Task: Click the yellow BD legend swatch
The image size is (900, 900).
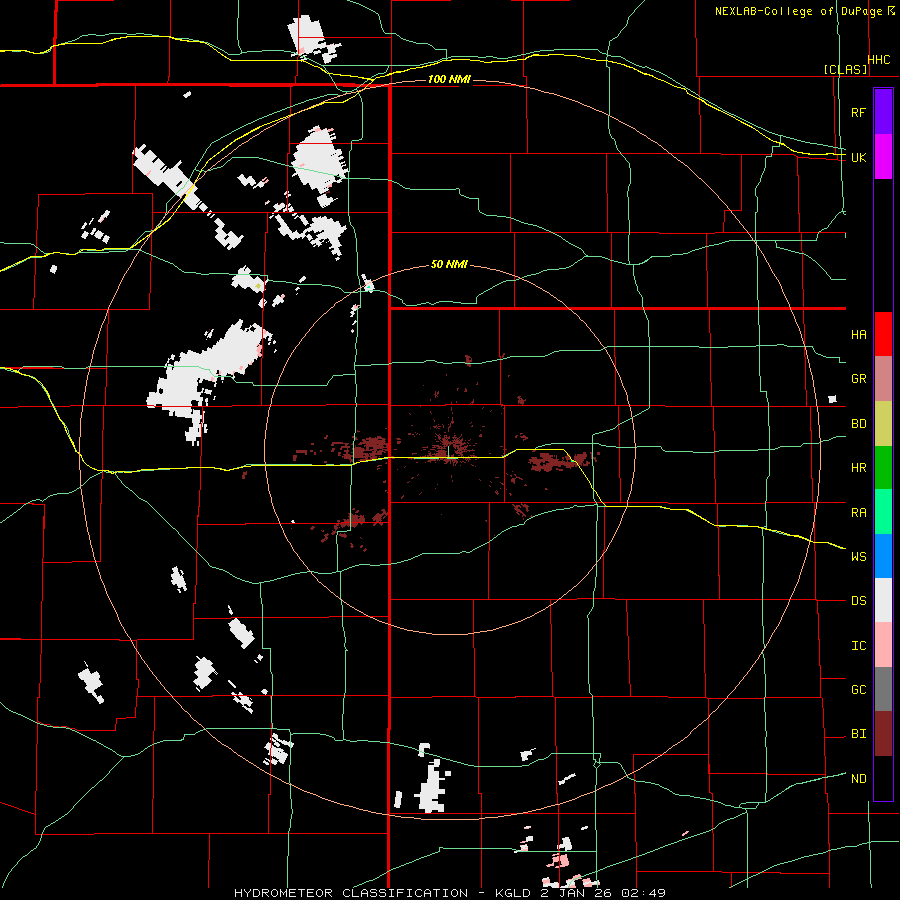Action: coord(883,423)
